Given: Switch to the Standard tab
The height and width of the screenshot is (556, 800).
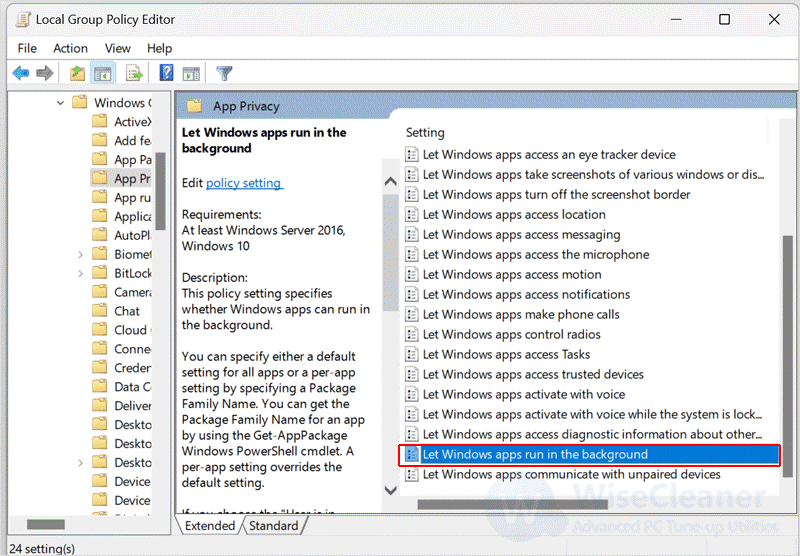Looking at the screenshot, I should pyautogui.click(x=273, y=525).
